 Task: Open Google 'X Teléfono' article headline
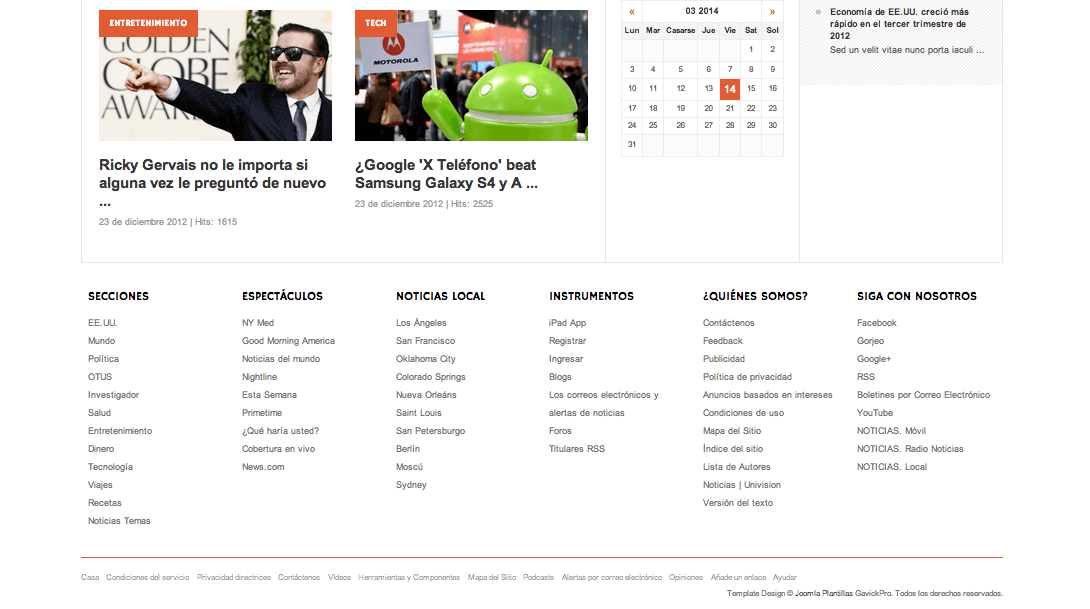(446, 174)
